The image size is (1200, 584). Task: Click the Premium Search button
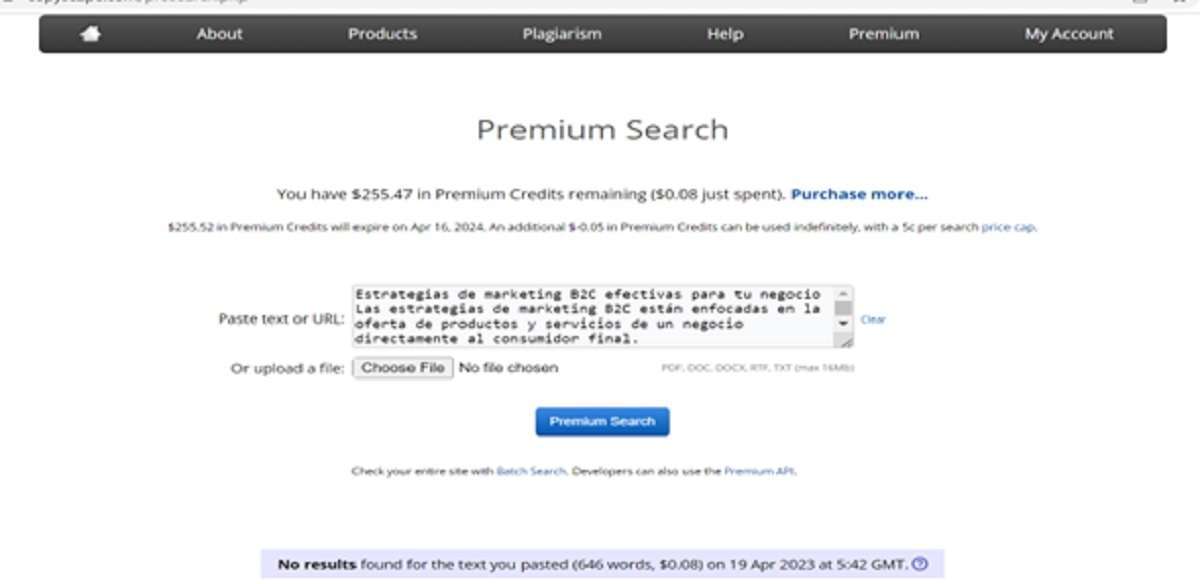click(602, 422)
